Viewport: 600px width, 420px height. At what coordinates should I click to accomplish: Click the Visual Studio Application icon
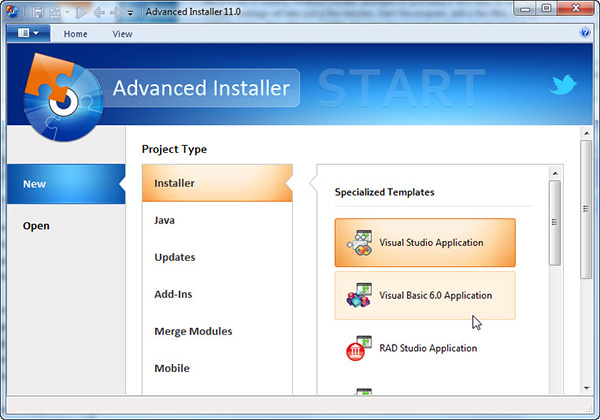(x=358, y=243)
